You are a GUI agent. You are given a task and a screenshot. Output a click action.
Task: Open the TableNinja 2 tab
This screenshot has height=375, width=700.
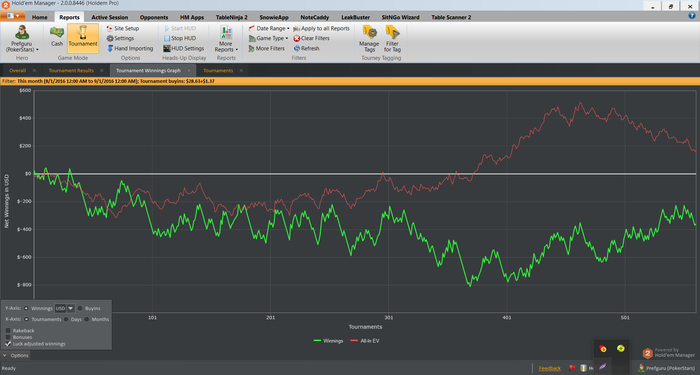231,17
